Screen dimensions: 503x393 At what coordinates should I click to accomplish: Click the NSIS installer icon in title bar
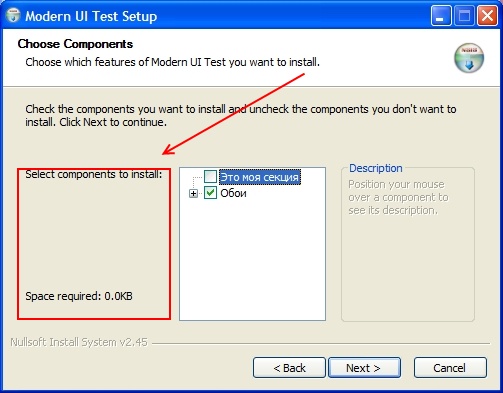13,16
